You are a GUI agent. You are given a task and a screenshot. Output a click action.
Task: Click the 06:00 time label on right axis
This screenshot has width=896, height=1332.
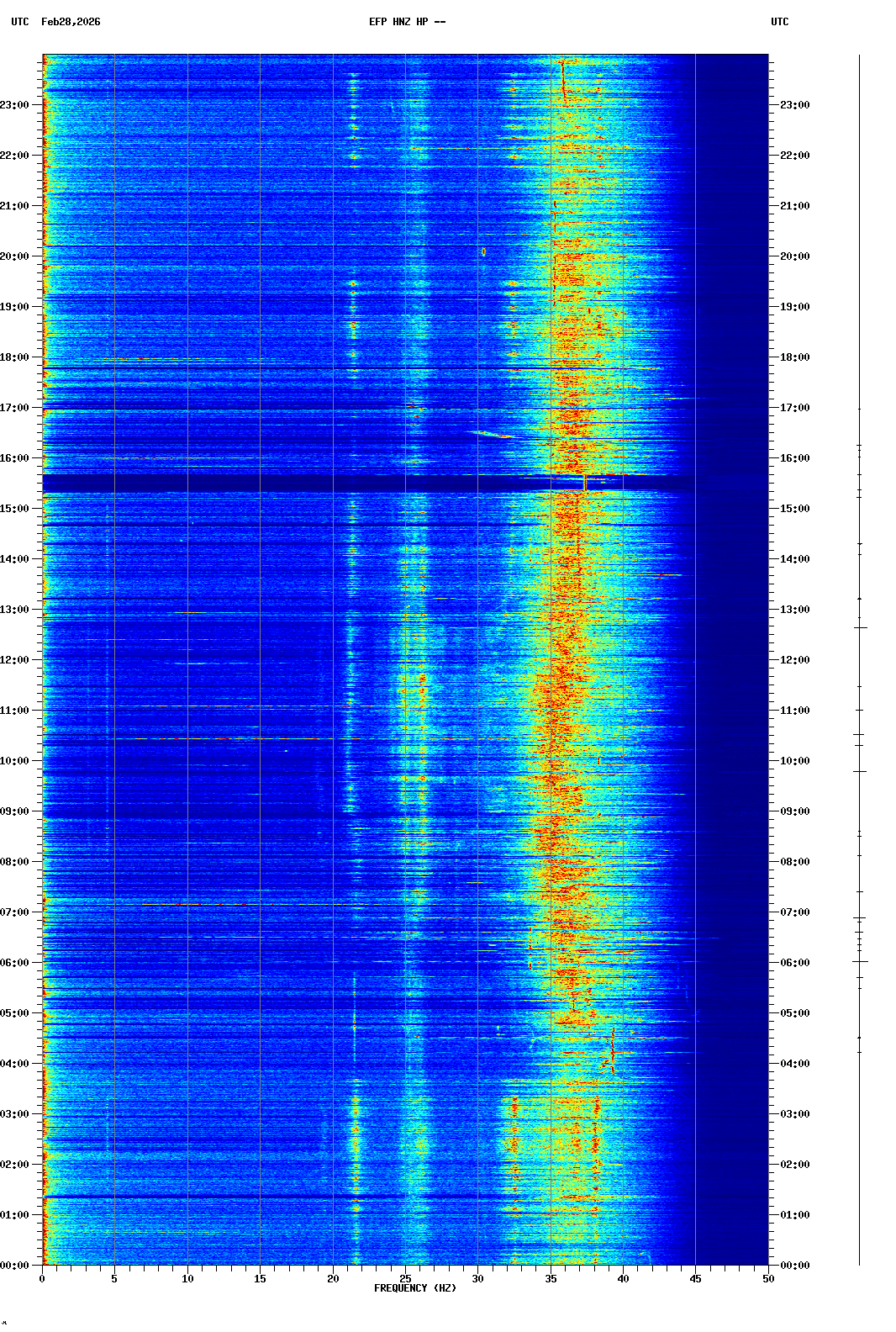[794, 963]
